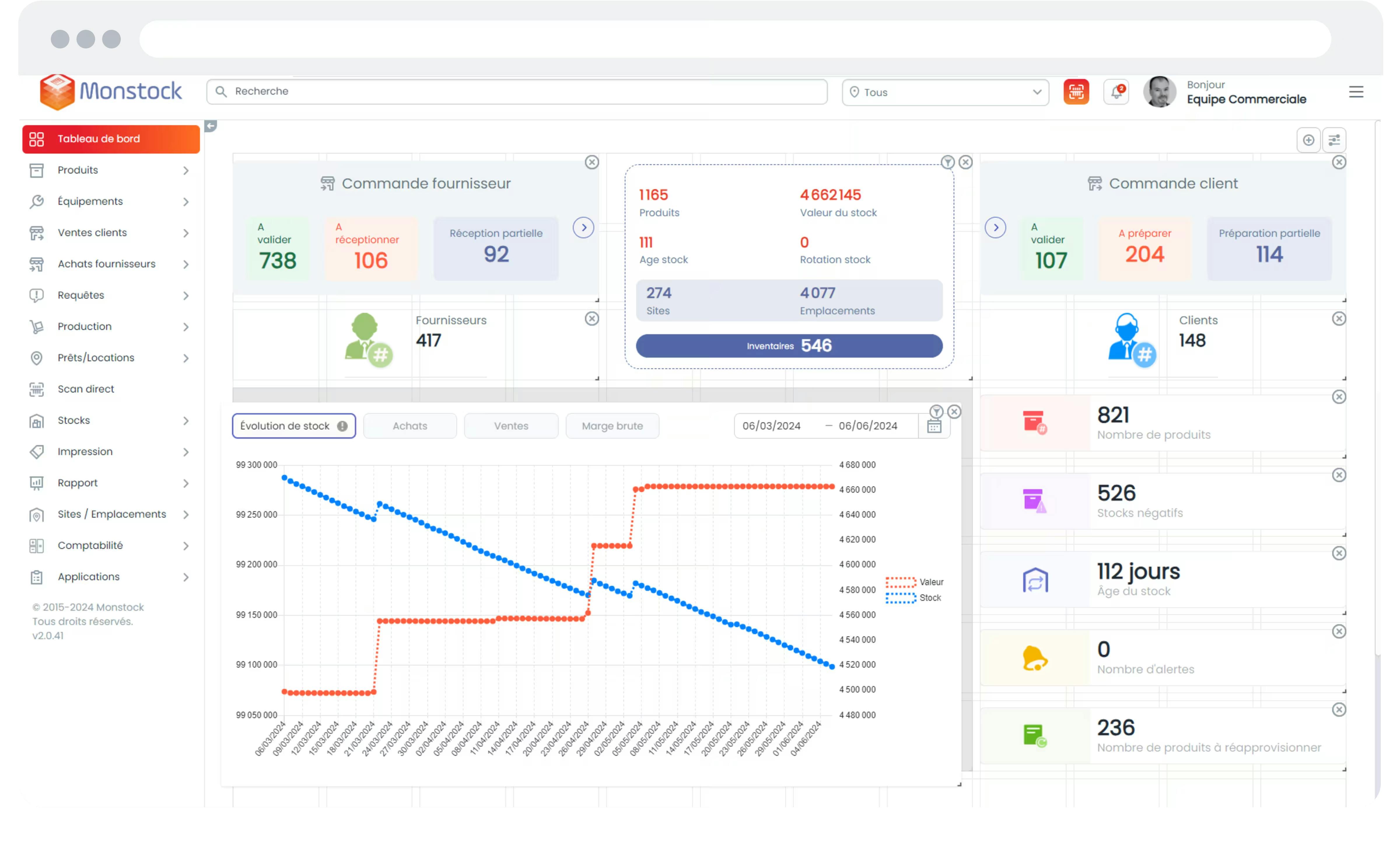Open the Tous site dropdown

pyautogui.click(x=945, y=92)
